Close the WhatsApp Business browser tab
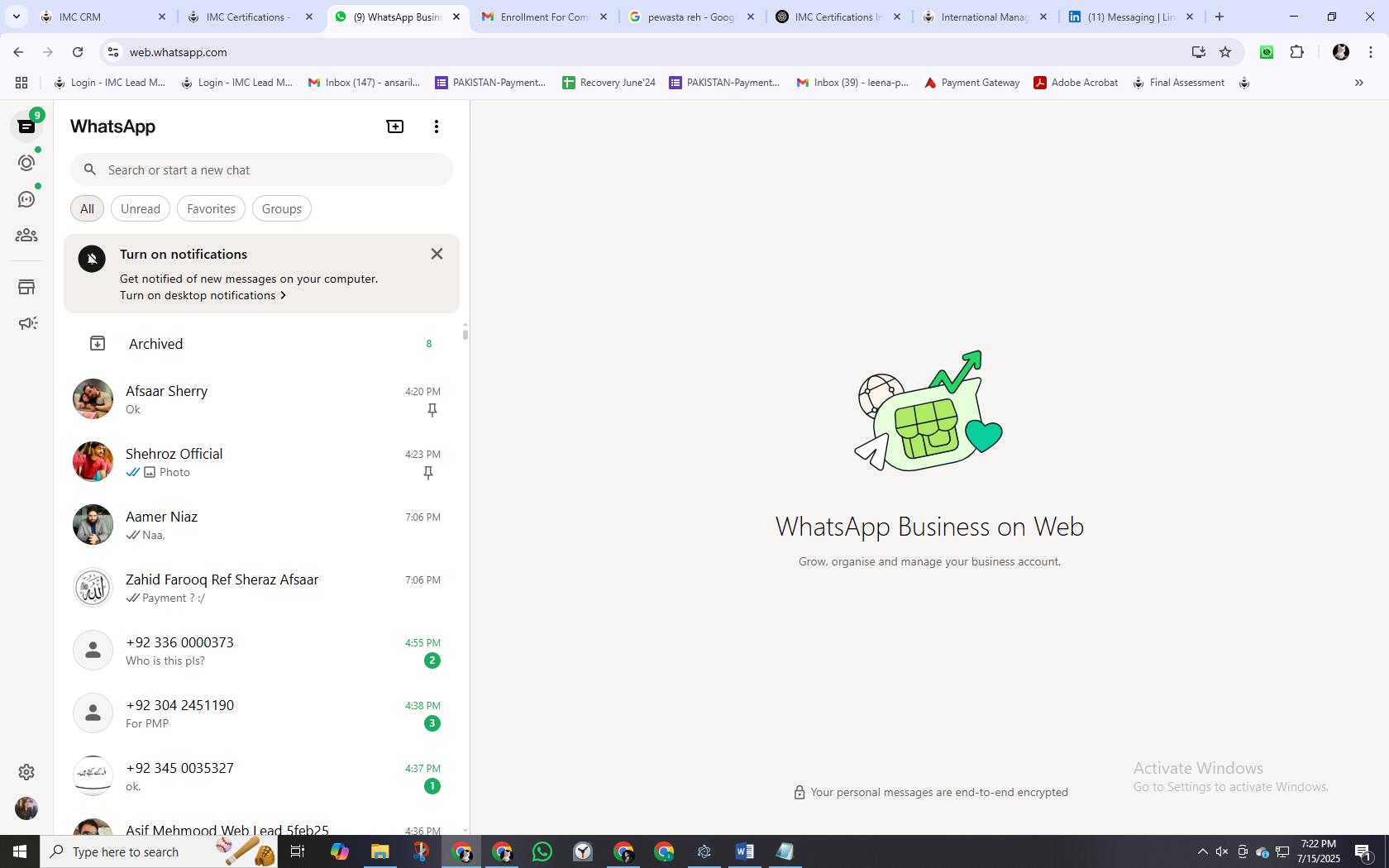Viewport: 1389px width, 868px height. (456, 17)
